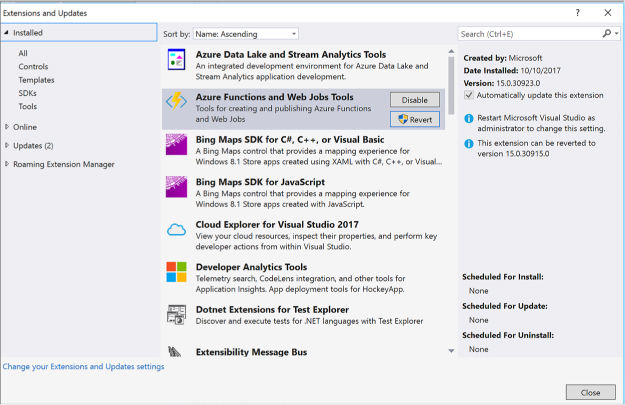Click the list scroll up arrow
Screen dimensions: 625x405
point(451,51)
